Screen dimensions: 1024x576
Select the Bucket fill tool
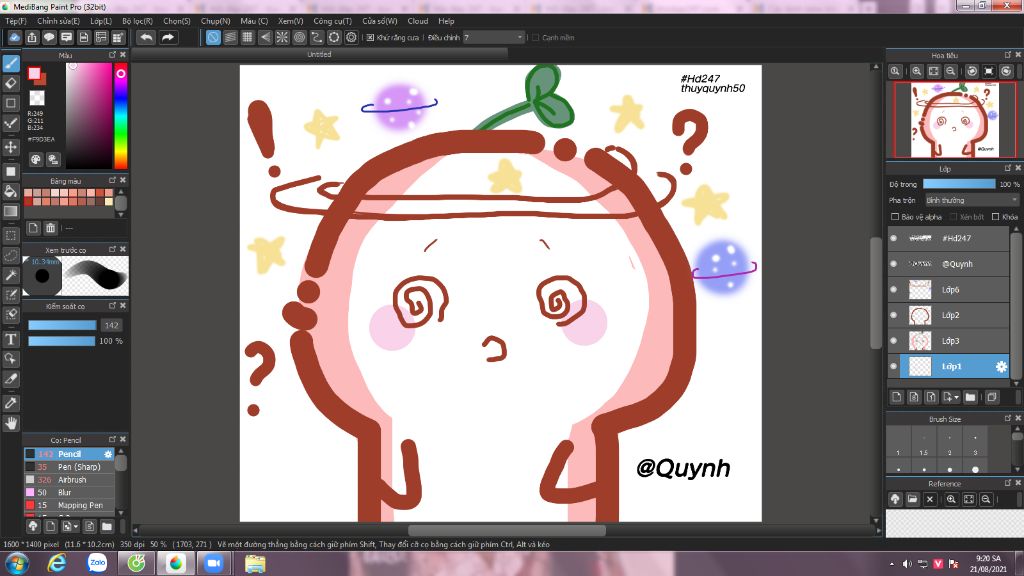(11, 191)
